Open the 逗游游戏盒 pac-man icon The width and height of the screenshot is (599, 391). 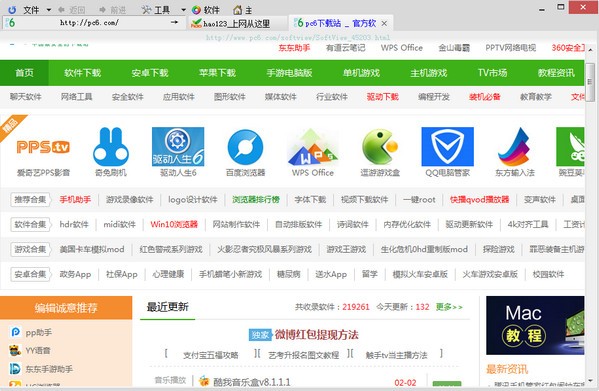[x=380, y=147]
